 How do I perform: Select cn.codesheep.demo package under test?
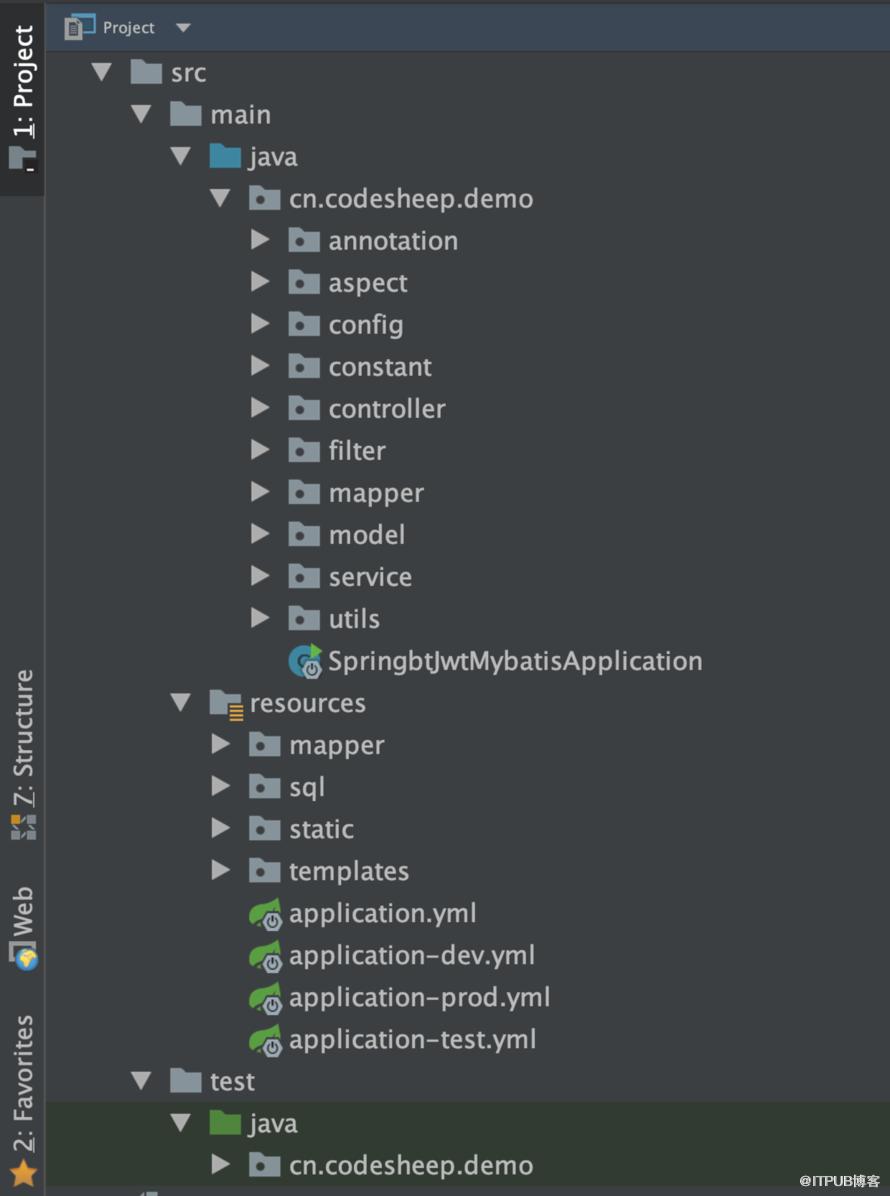tap(411, 1165)
